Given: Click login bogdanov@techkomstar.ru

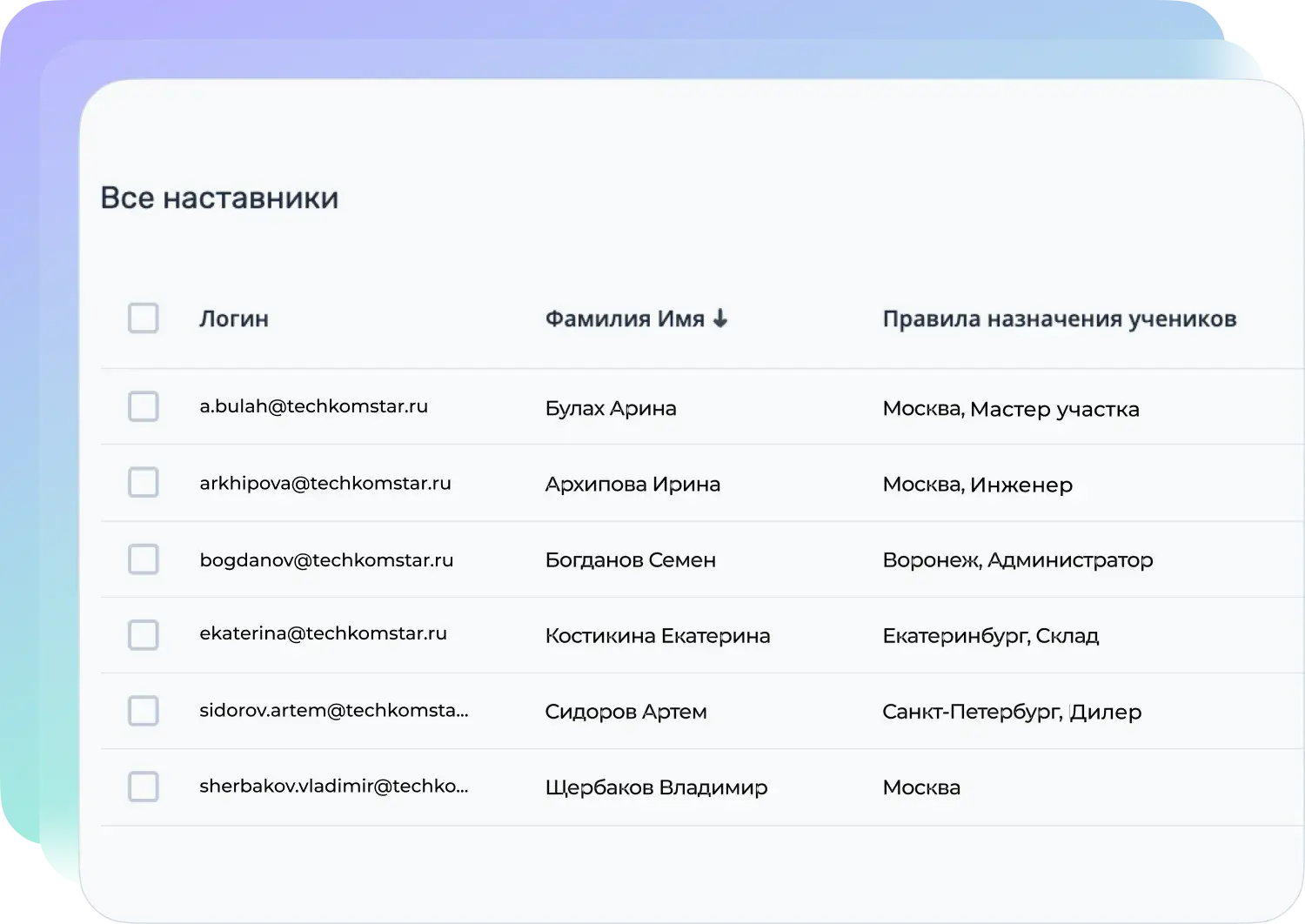Looking at the screenshot, I should coord(326,559).
